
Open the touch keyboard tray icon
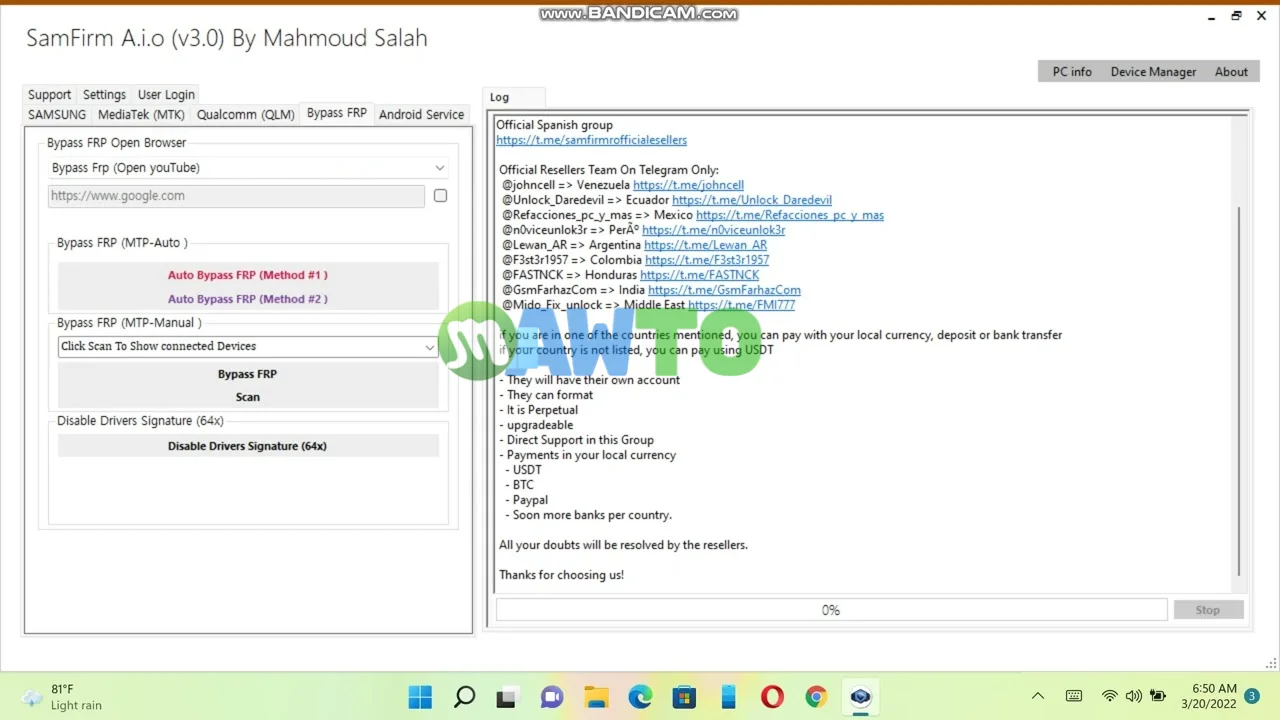point(1074,696)
